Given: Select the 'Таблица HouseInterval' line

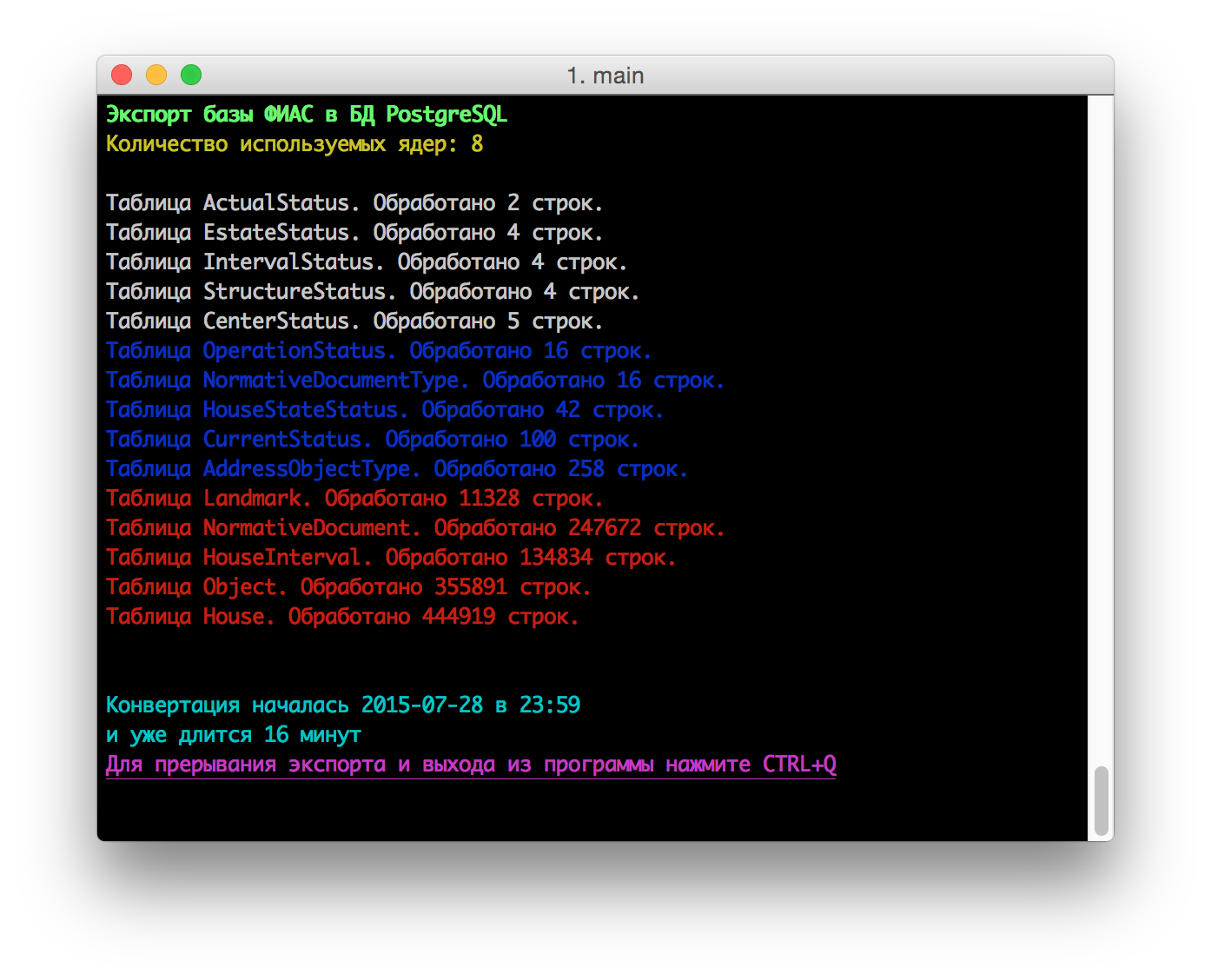Looking at the screenshot, I should point(391,558).
